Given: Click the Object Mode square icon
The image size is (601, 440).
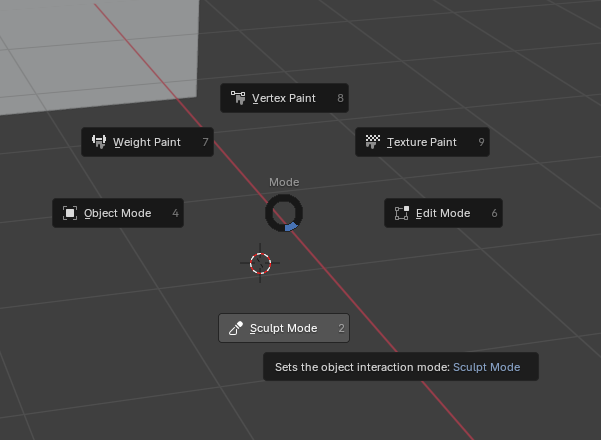Looking at the screenshot, I should coord(70,213).
